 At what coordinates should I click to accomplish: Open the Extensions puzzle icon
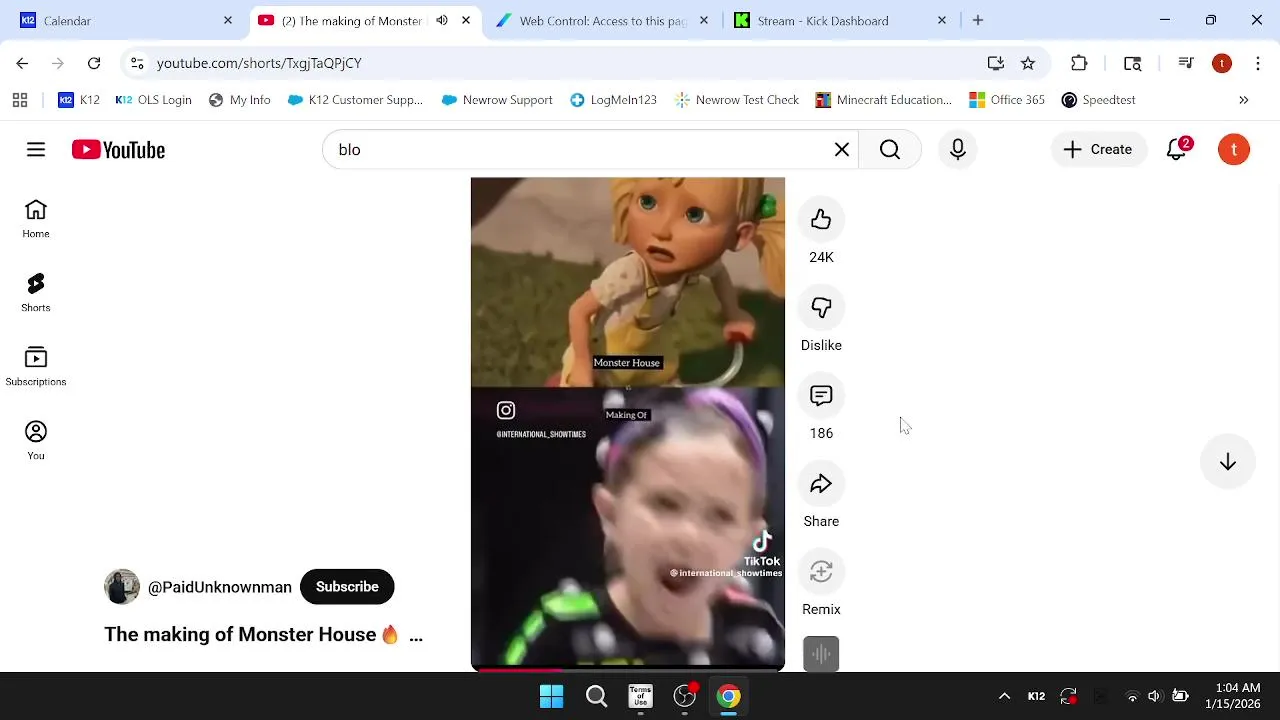[x=1079, y=63]
